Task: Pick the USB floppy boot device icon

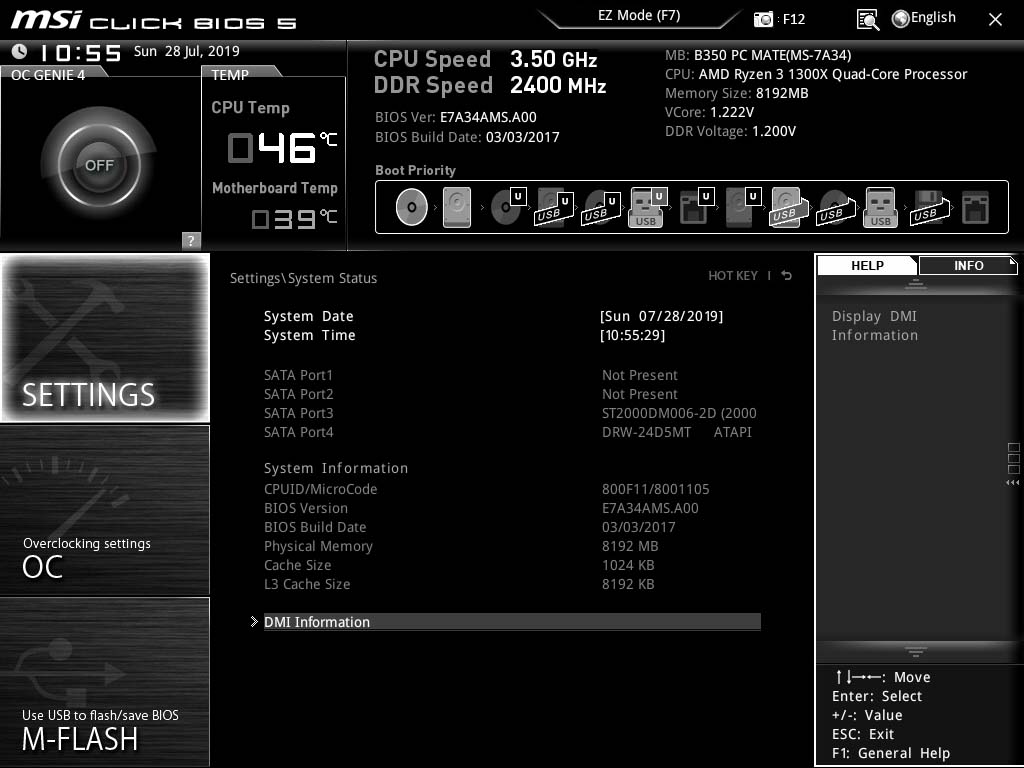Action: coord(929,207)
